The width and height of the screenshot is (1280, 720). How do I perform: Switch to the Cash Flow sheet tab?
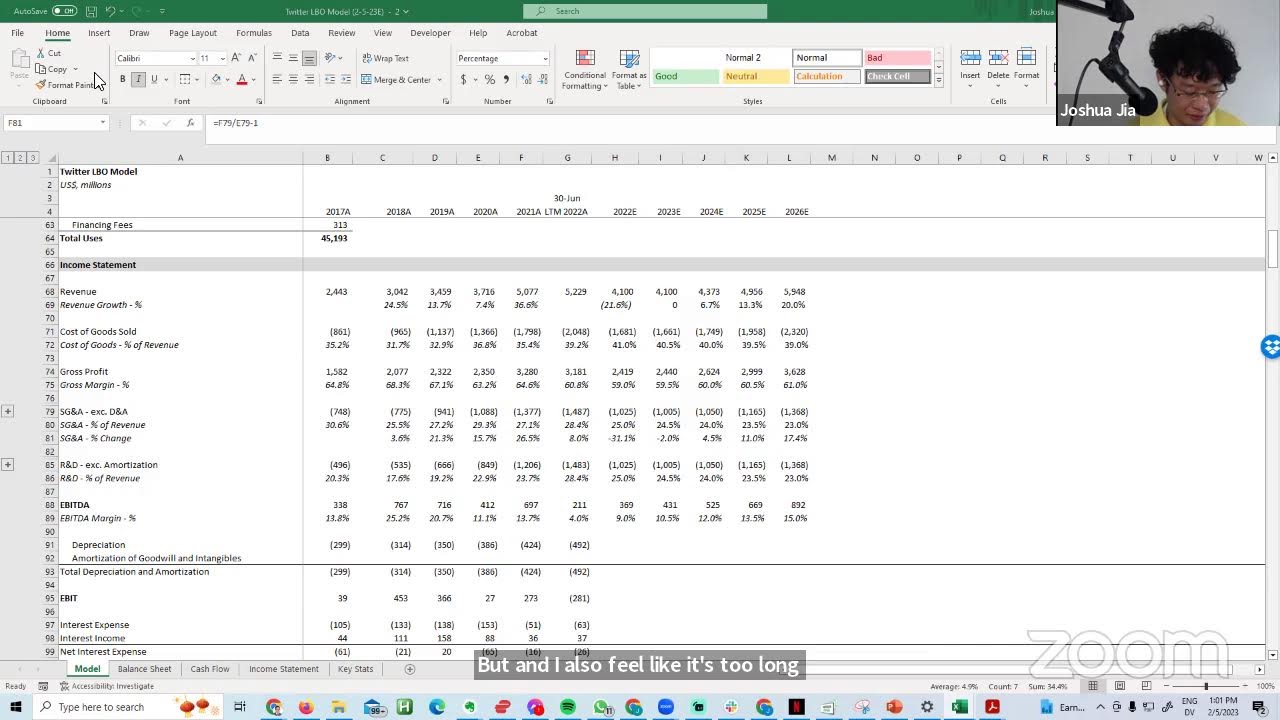(210, 669)
